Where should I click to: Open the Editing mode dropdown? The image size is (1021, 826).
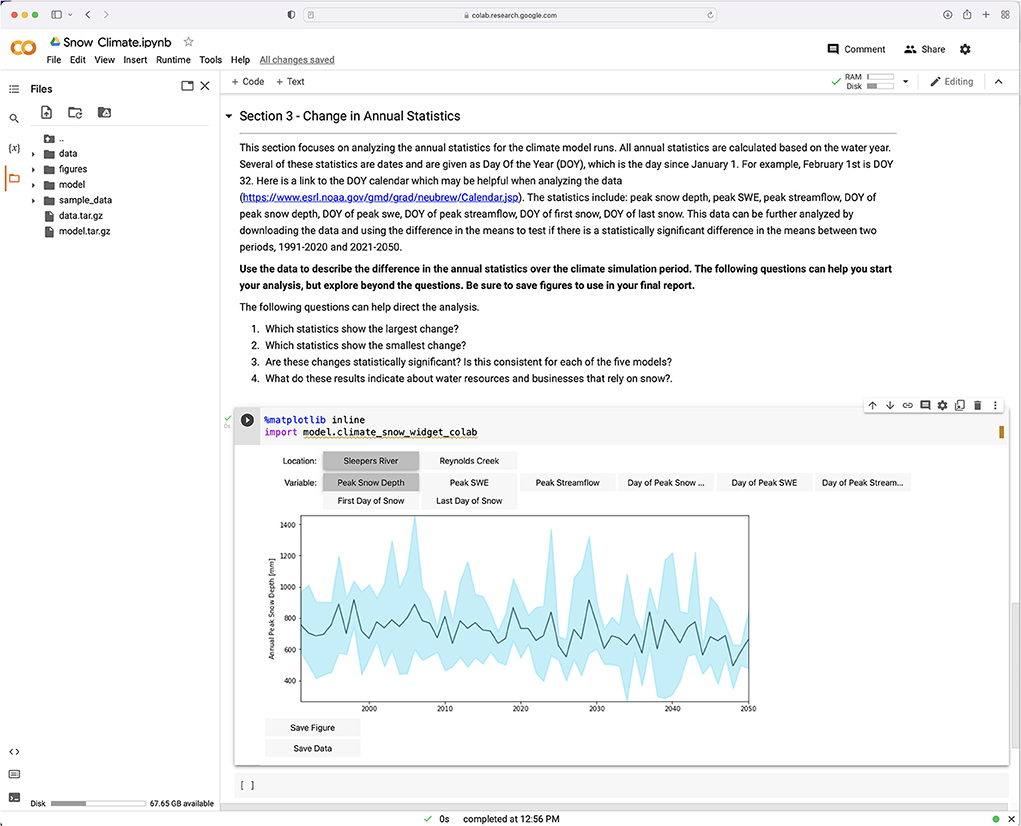coord(951,81)
